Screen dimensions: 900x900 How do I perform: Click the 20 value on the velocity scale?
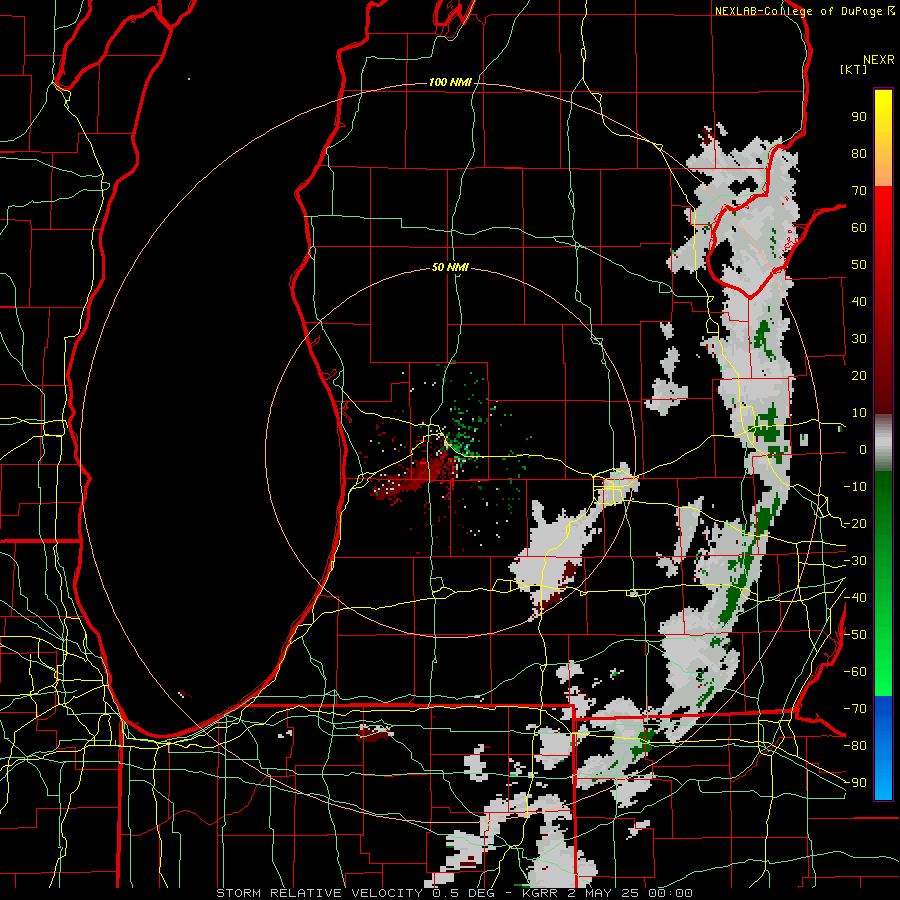click(x=859, y=375)
